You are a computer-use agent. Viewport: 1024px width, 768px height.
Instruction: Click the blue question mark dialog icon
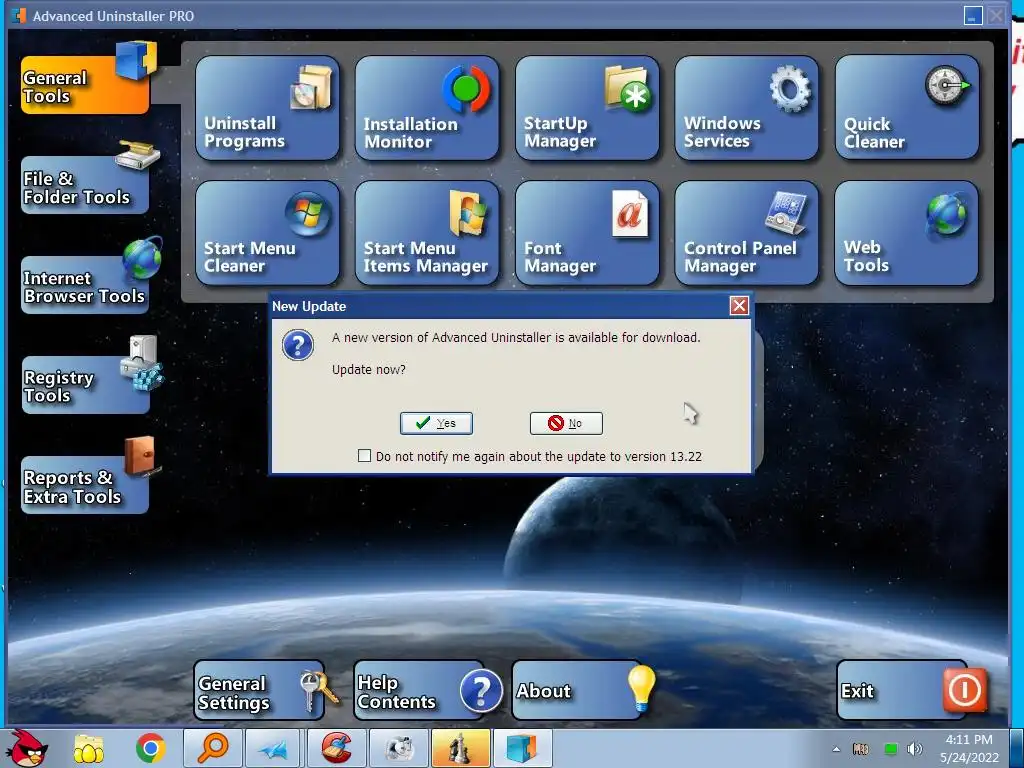[298, 345]
